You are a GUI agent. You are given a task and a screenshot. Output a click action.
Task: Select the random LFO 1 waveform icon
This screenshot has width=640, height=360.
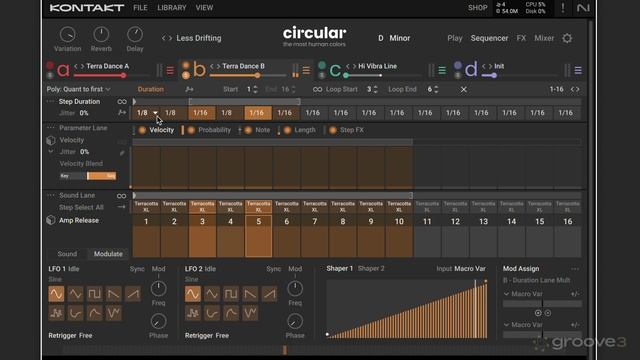56,313
